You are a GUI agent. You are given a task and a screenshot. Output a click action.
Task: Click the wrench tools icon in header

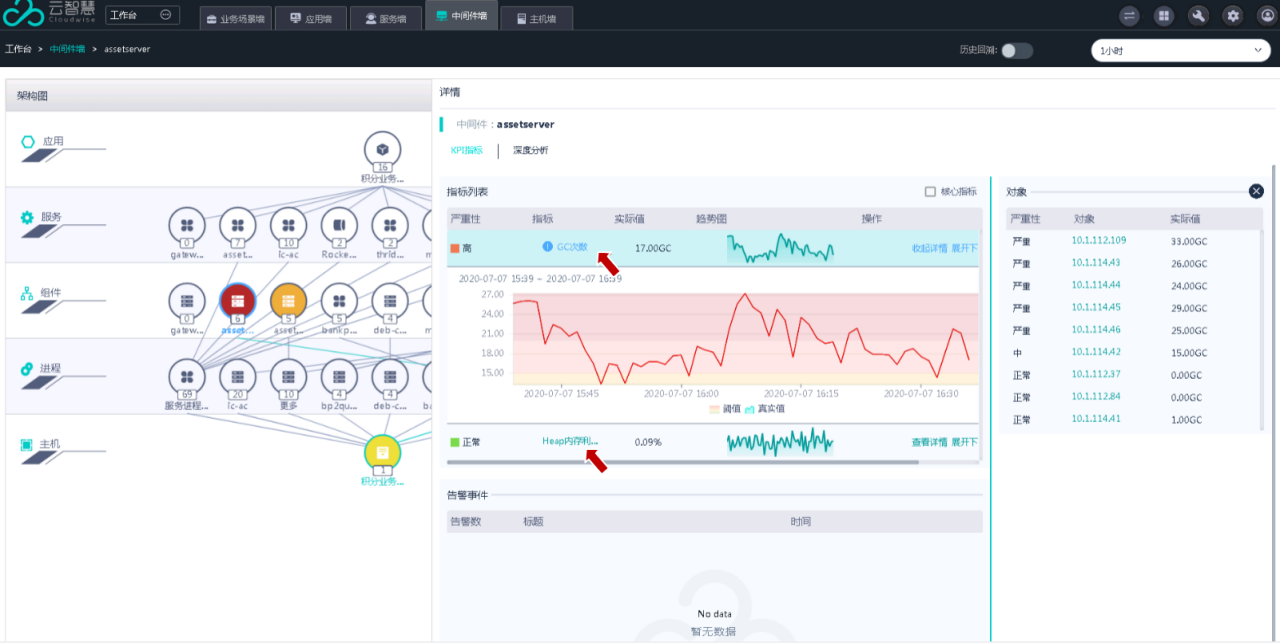tap(1198, 16)
